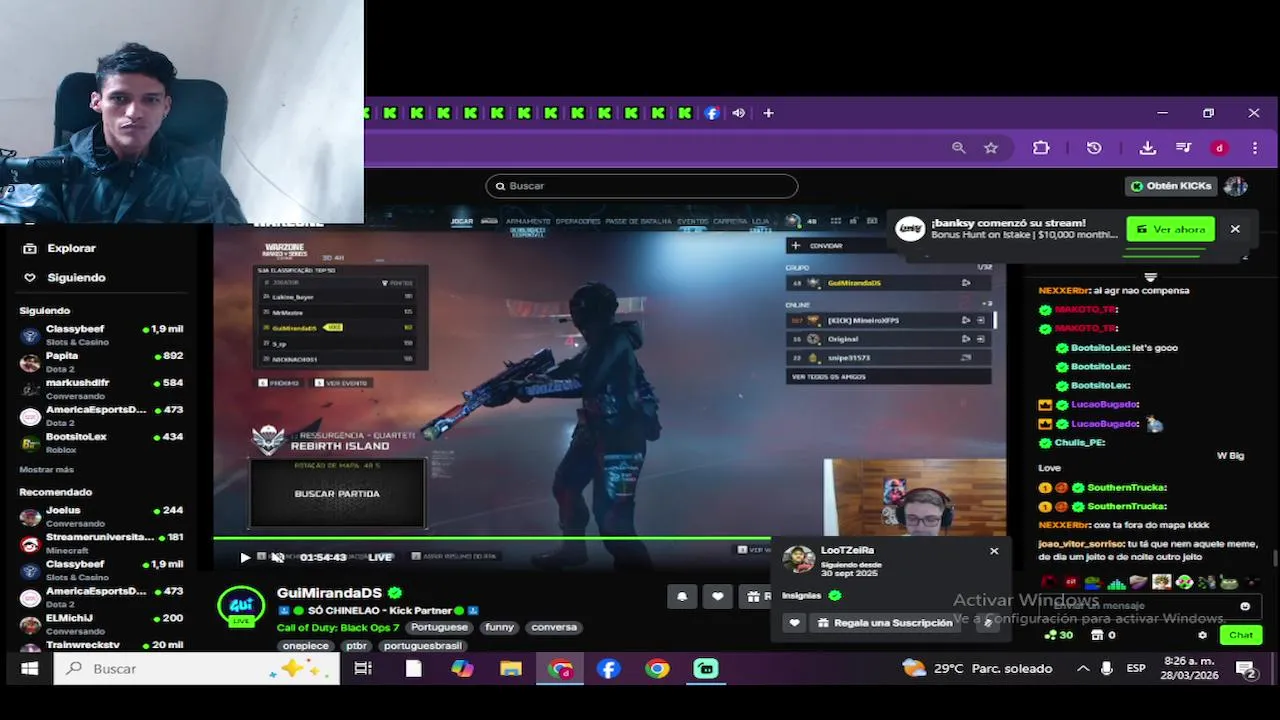Click the chat emoji picker icon

click(1245, 606)
